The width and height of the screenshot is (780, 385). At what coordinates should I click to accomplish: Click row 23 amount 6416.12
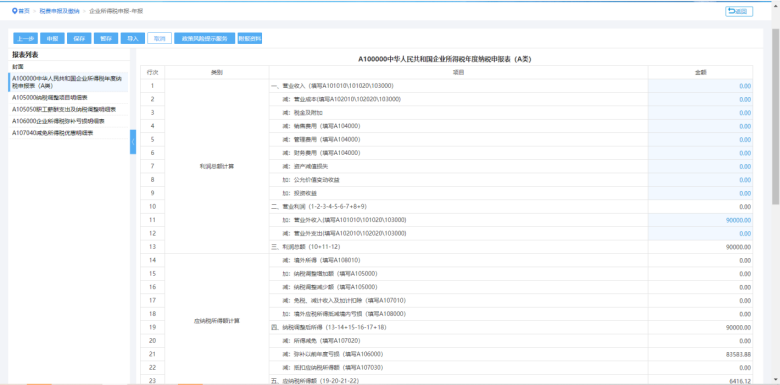740,381
